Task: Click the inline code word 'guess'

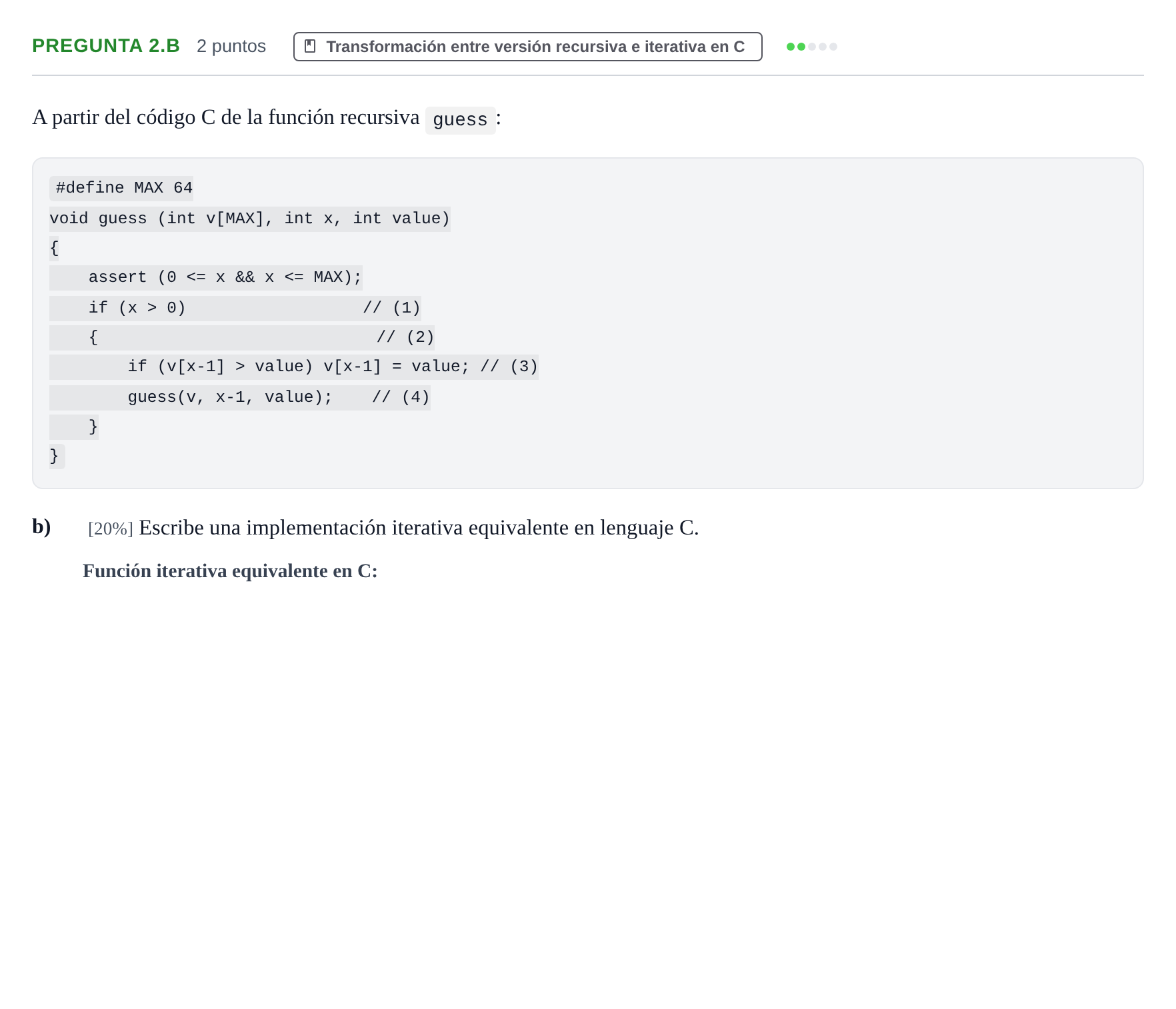Action: (x=460, y=120)
